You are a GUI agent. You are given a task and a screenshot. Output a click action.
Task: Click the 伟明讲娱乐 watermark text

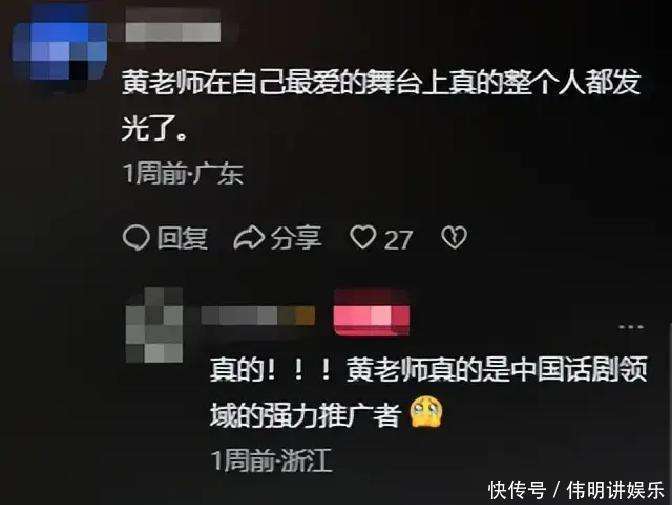pos(615,490)
